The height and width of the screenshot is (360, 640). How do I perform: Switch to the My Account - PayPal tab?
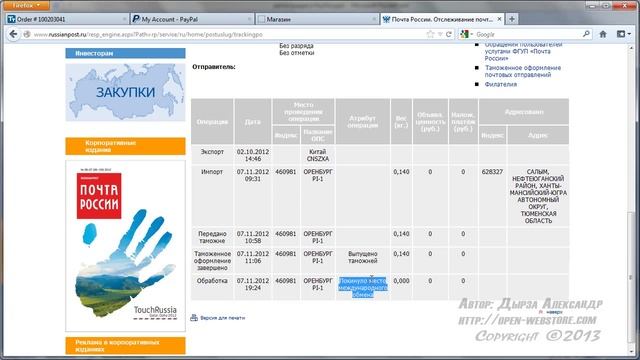[x=192, y=19]
